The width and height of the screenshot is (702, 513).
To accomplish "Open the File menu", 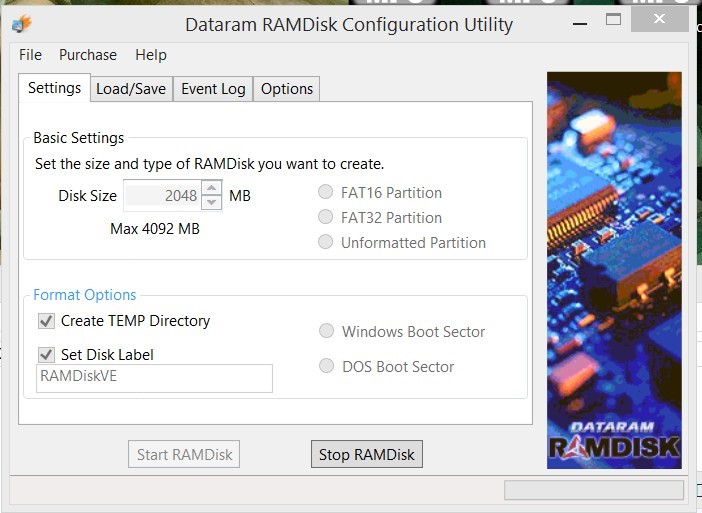I will [x=30, y=55].
